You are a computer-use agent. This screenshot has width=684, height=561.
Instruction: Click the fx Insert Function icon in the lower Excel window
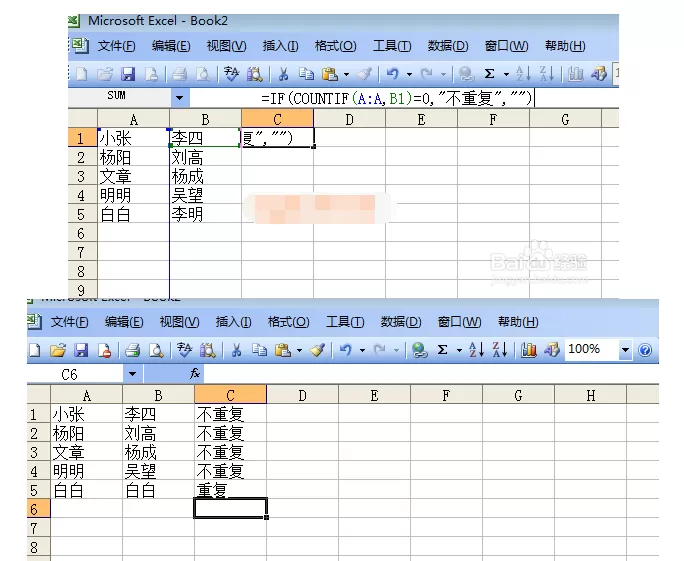click(x=195, y=373)
